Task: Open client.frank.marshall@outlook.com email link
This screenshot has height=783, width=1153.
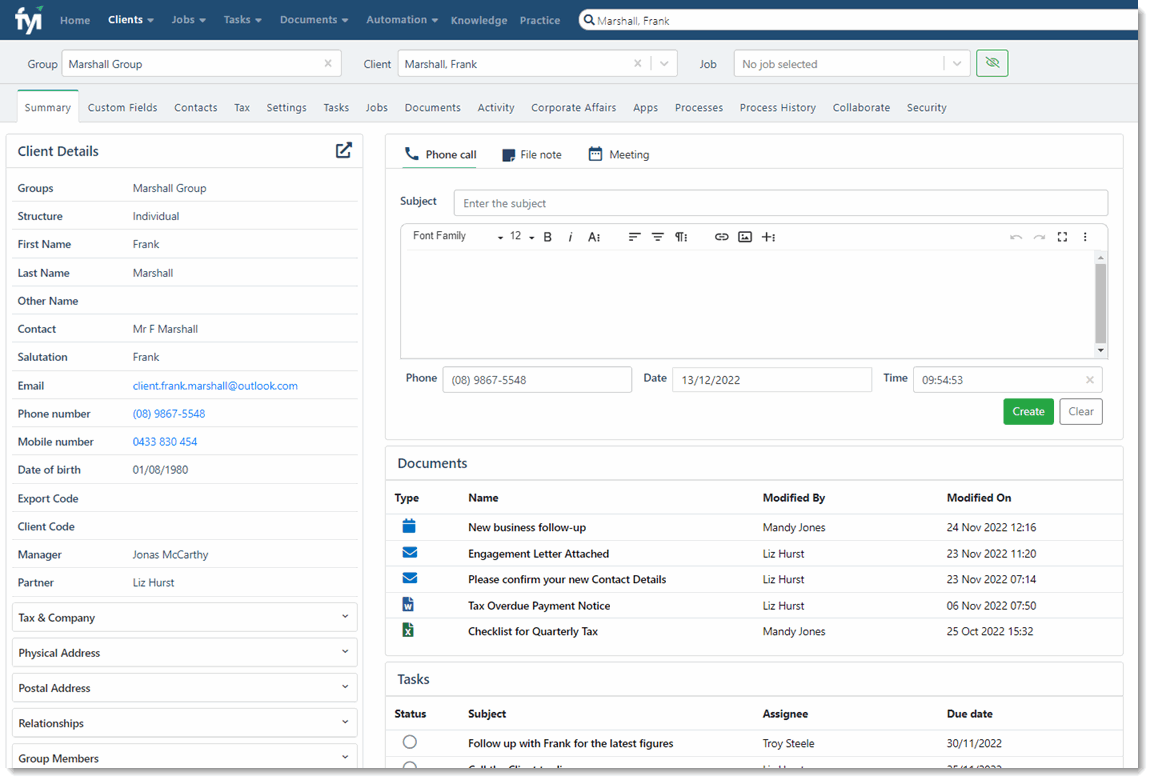Action: (214, 385)
